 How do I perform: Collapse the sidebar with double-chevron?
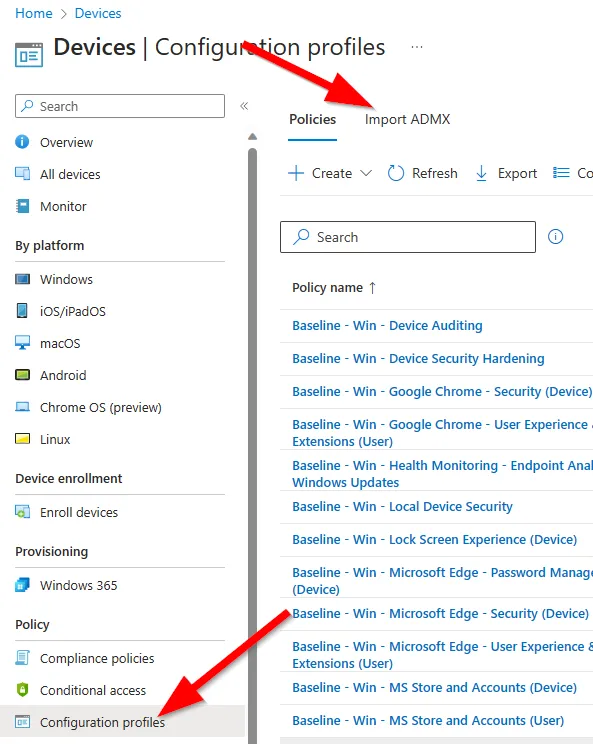pyautogui.click(x=244, y=106)
